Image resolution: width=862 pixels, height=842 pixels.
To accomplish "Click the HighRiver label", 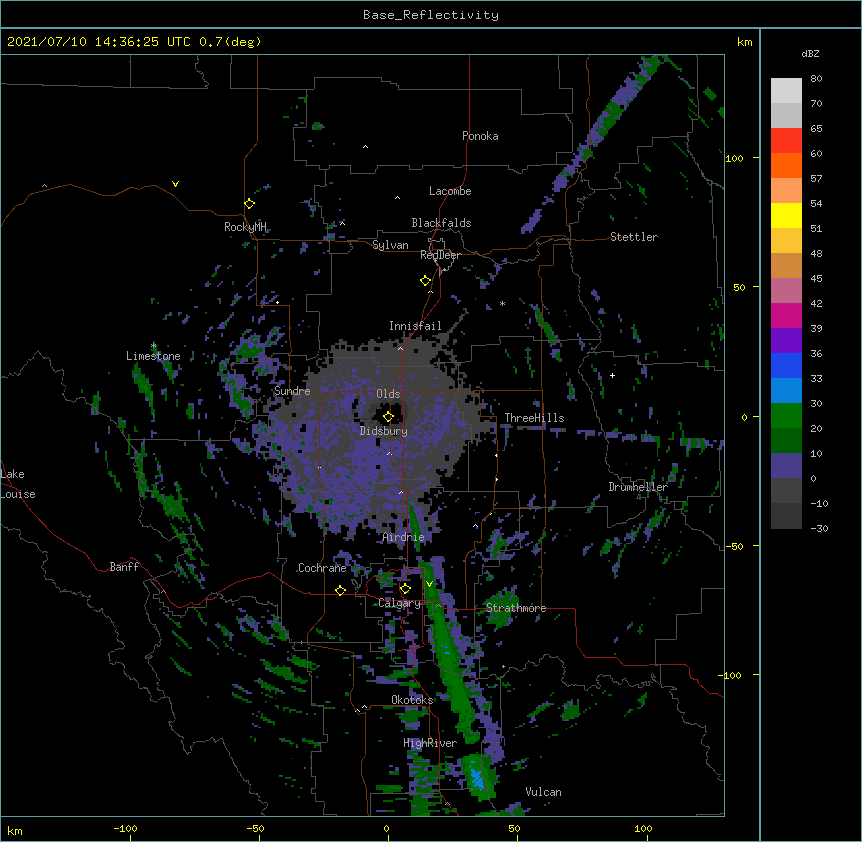I will point(430,743).
